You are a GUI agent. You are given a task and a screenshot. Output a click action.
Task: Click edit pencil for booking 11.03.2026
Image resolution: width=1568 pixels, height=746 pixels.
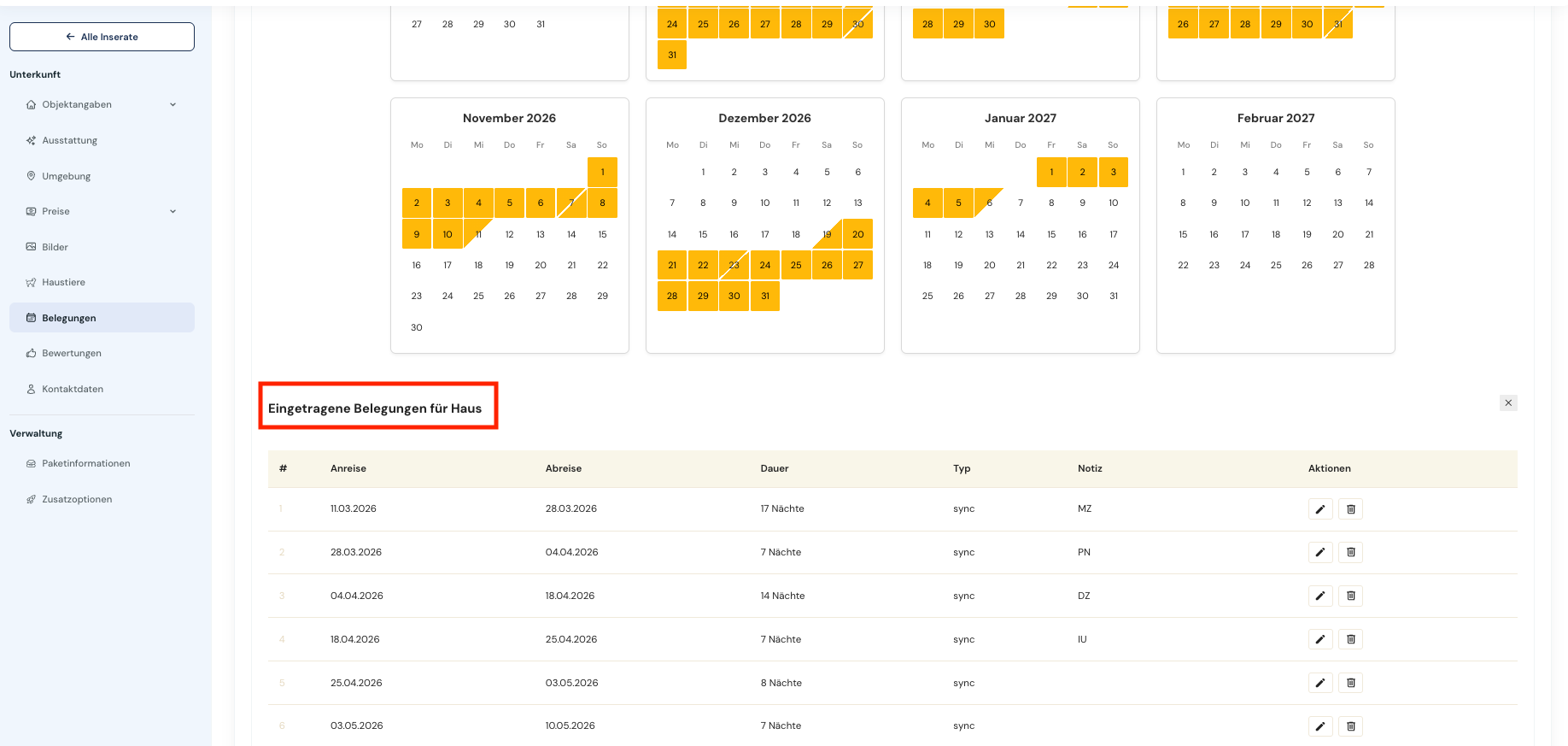1319,509
